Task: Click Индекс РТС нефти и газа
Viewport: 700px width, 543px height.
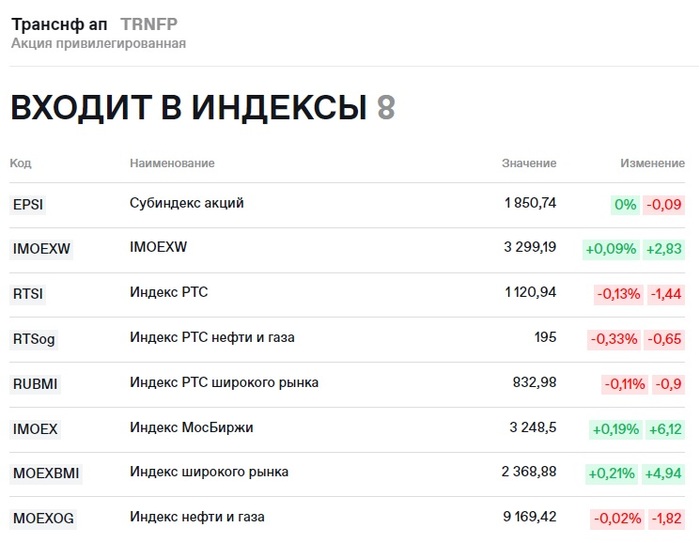Action: [212, 337]
